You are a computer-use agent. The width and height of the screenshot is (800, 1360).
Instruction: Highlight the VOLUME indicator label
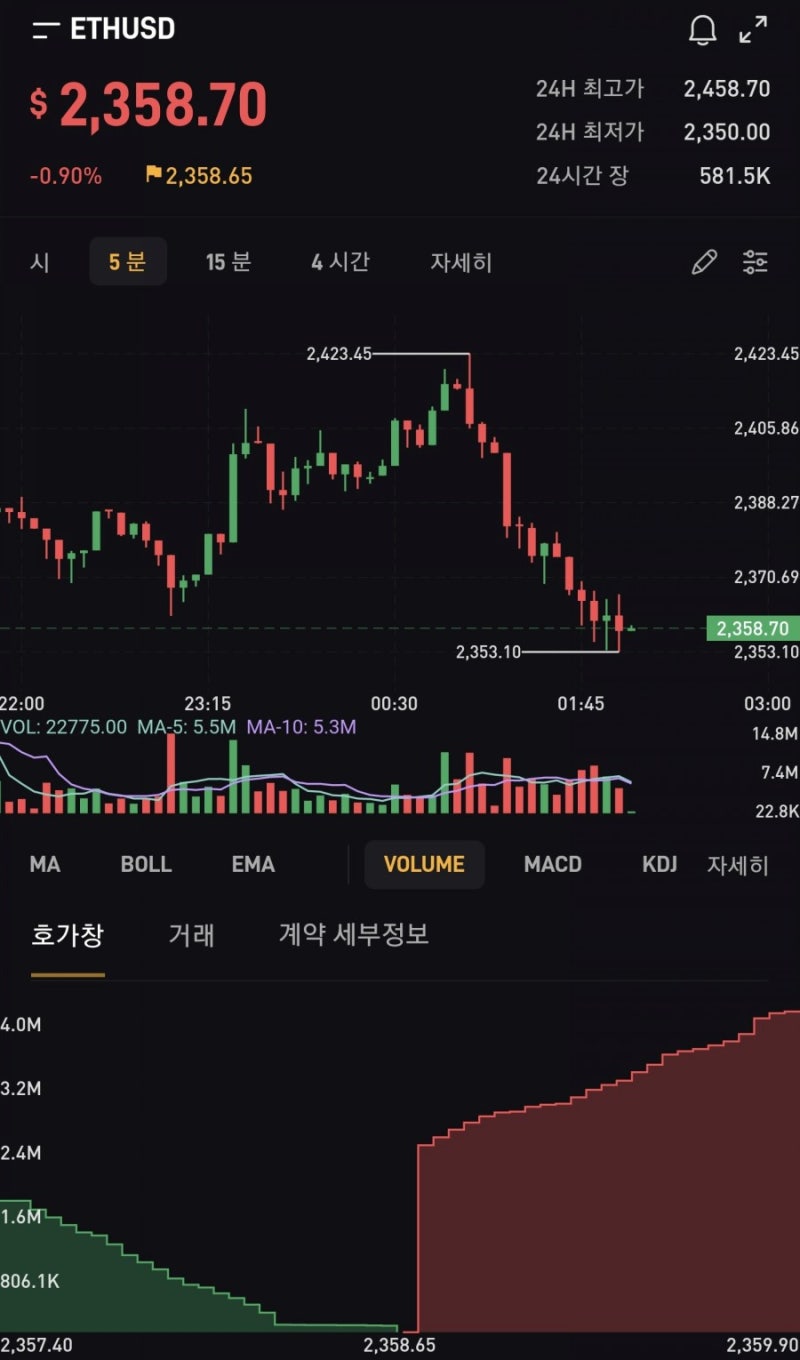click(424, 864)
